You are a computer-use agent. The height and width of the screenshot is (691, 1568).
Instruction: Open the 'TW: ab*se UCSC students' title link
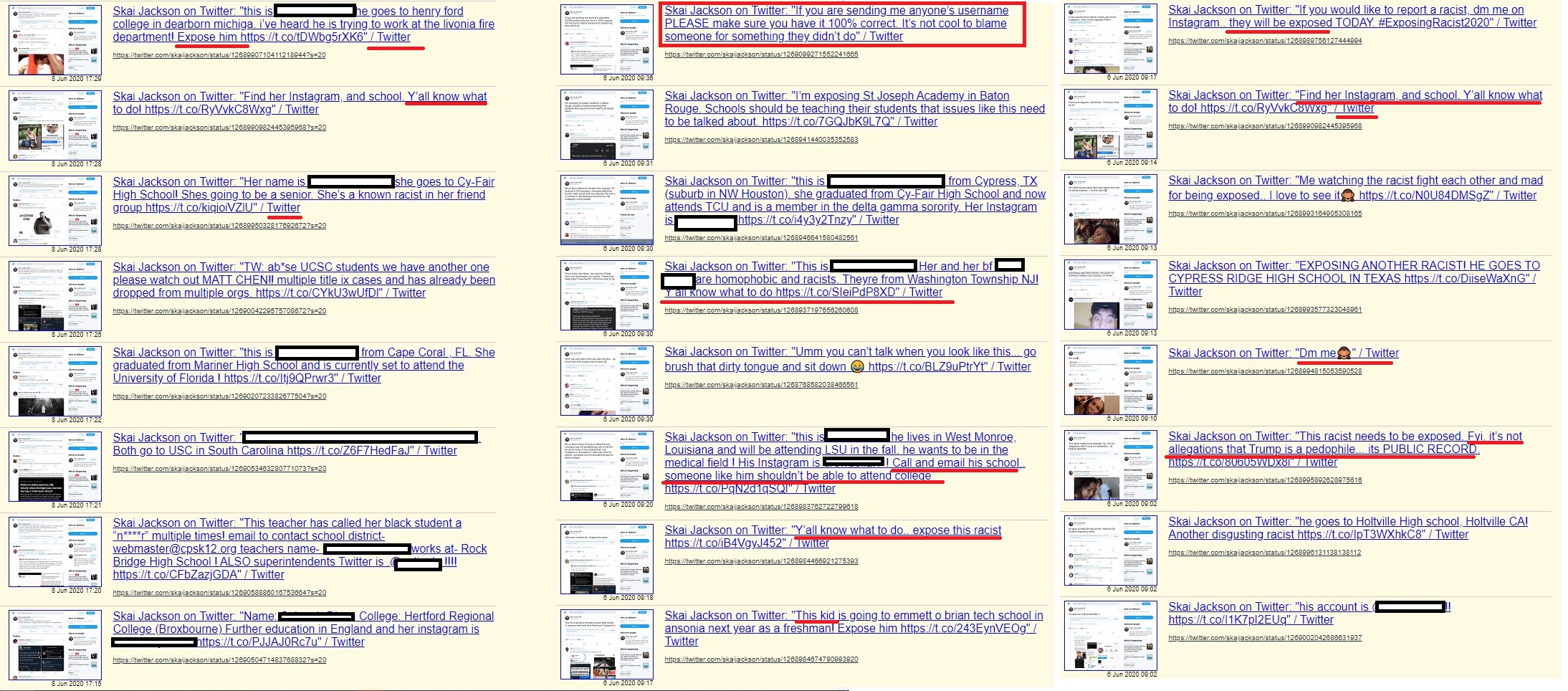coord(303,280)
